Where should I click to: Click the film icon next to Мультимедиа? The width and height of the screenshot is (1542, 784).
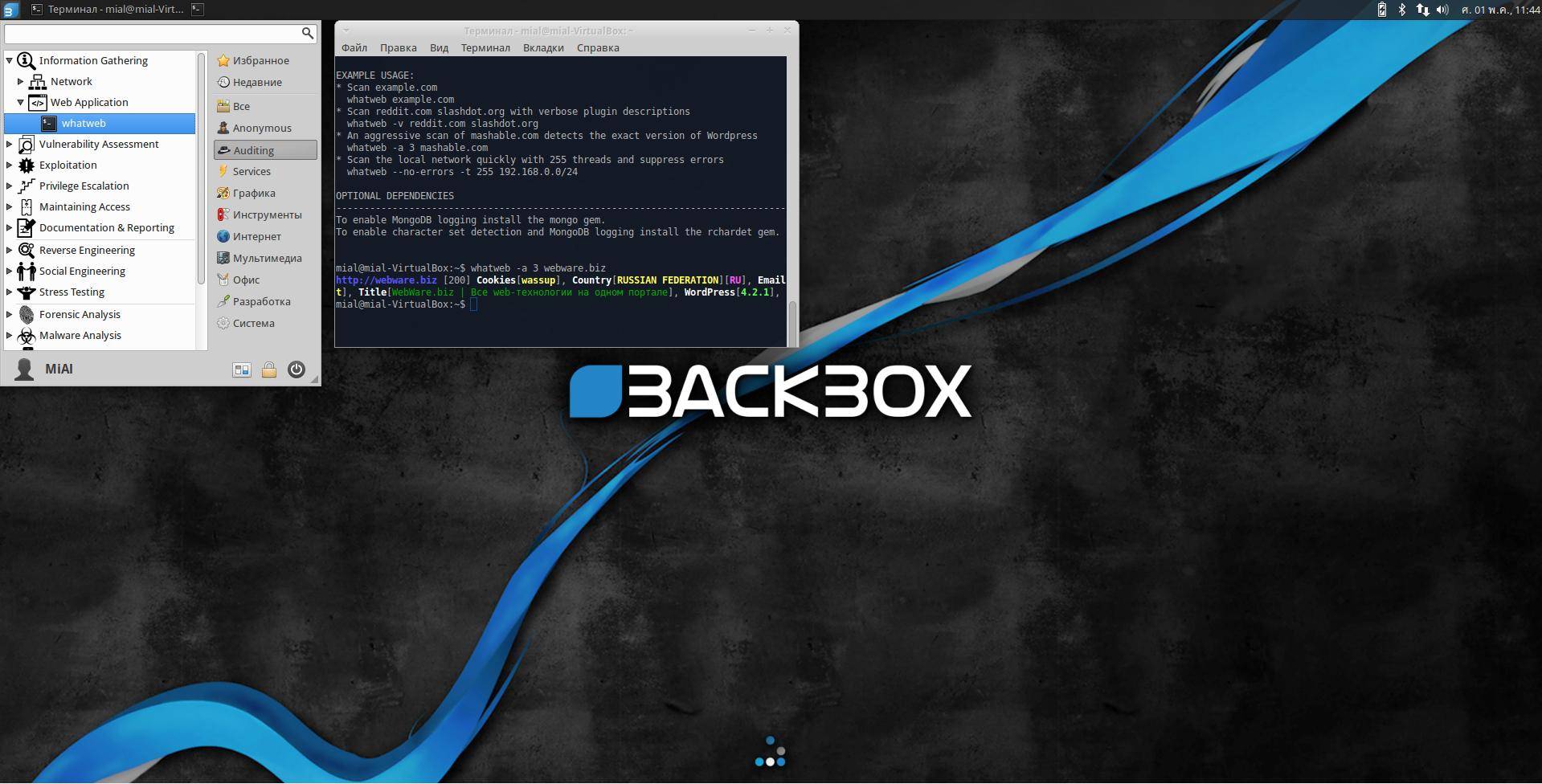pyautogui.click(x=223, y=258)
